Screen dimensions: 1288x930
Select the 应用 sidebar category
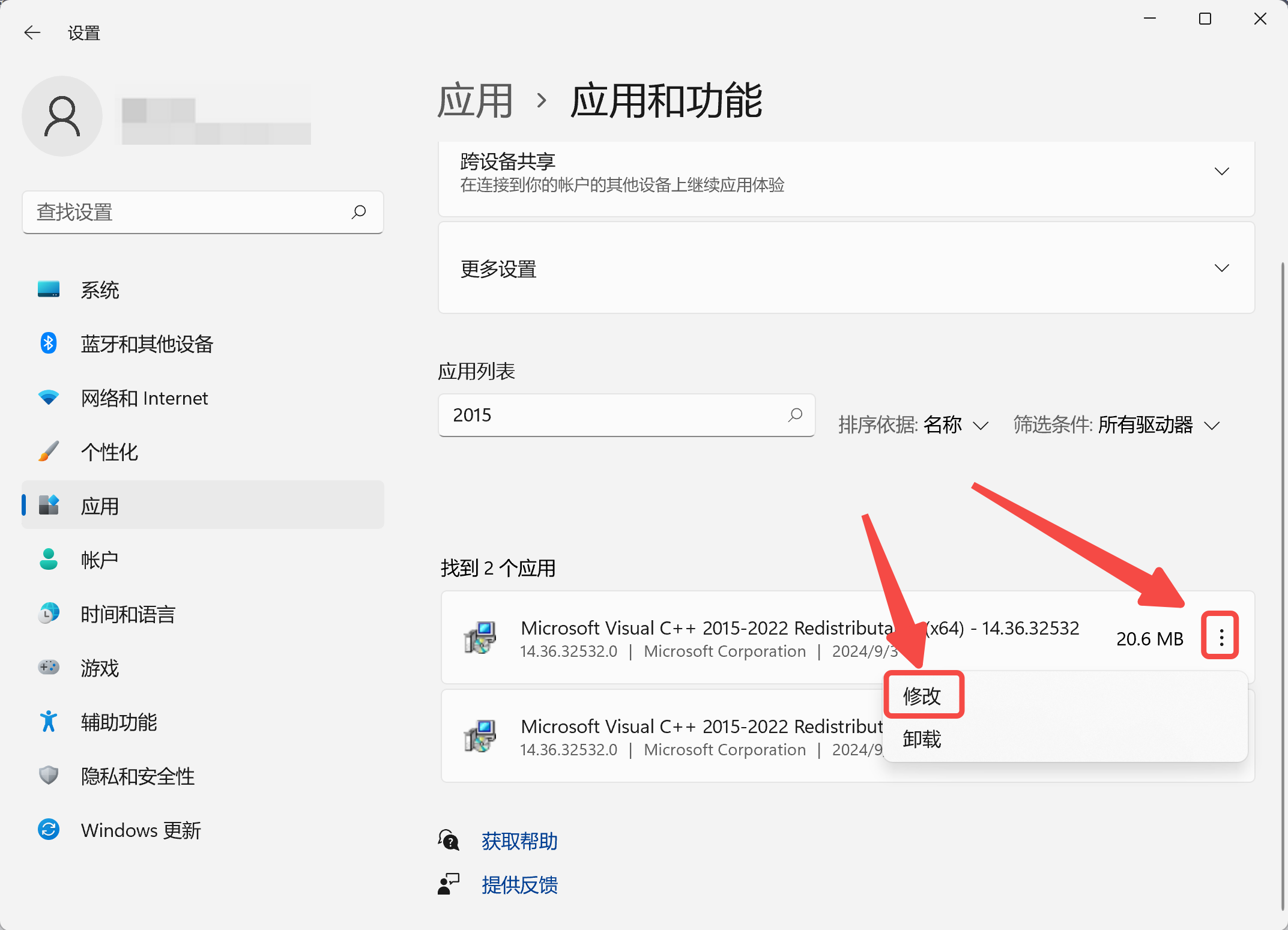(x=203, y=506)
